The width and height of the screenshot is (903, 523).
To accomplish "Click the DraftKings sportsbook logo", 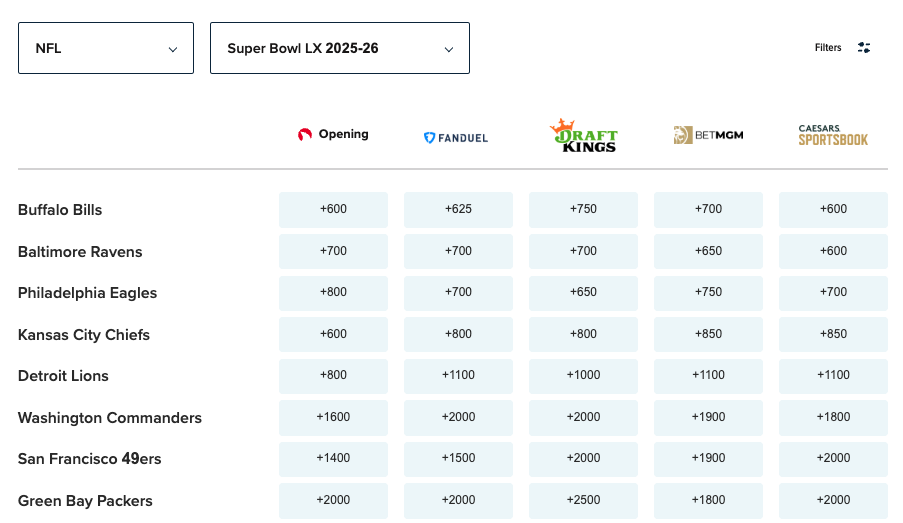I will point(583,136).
